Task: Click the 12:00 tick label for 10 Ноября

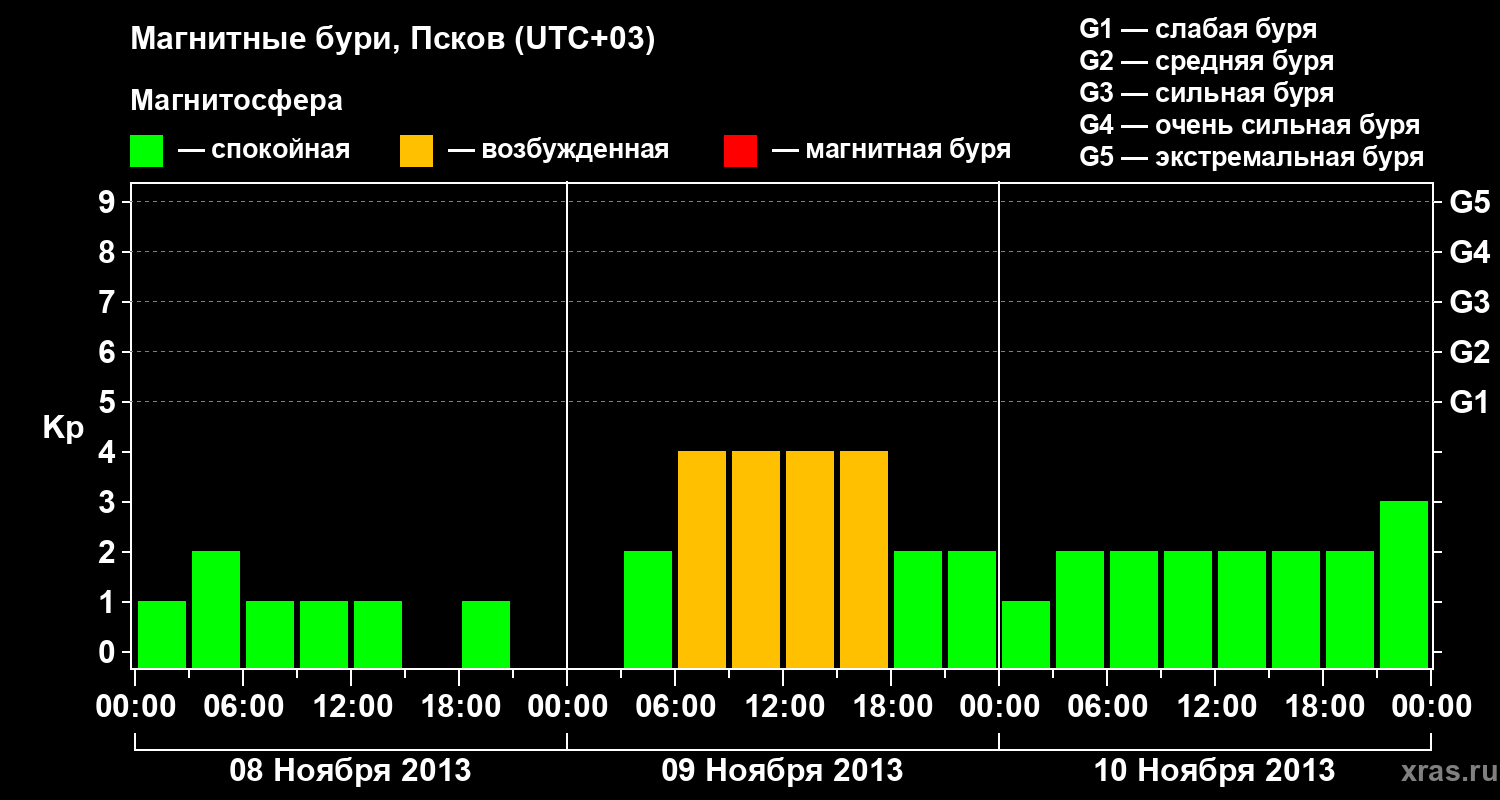Action: 1215,706
